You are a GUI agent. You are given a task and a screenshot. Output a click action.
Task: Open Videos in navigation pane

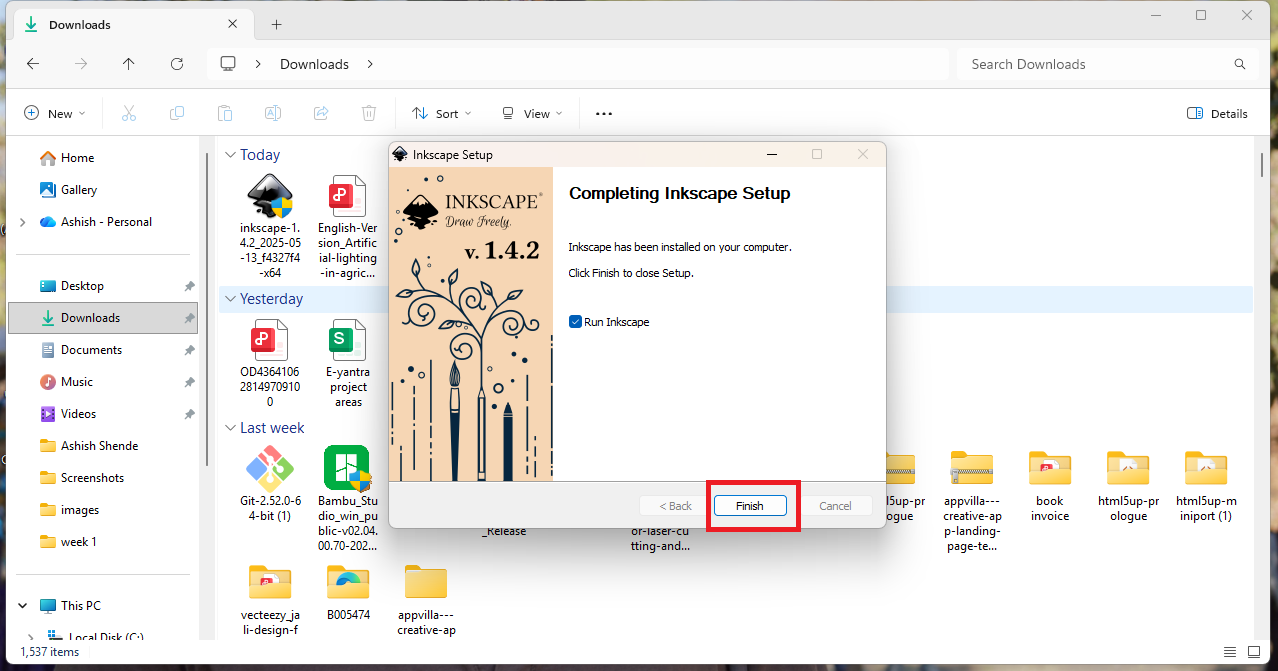pos(78,414)
